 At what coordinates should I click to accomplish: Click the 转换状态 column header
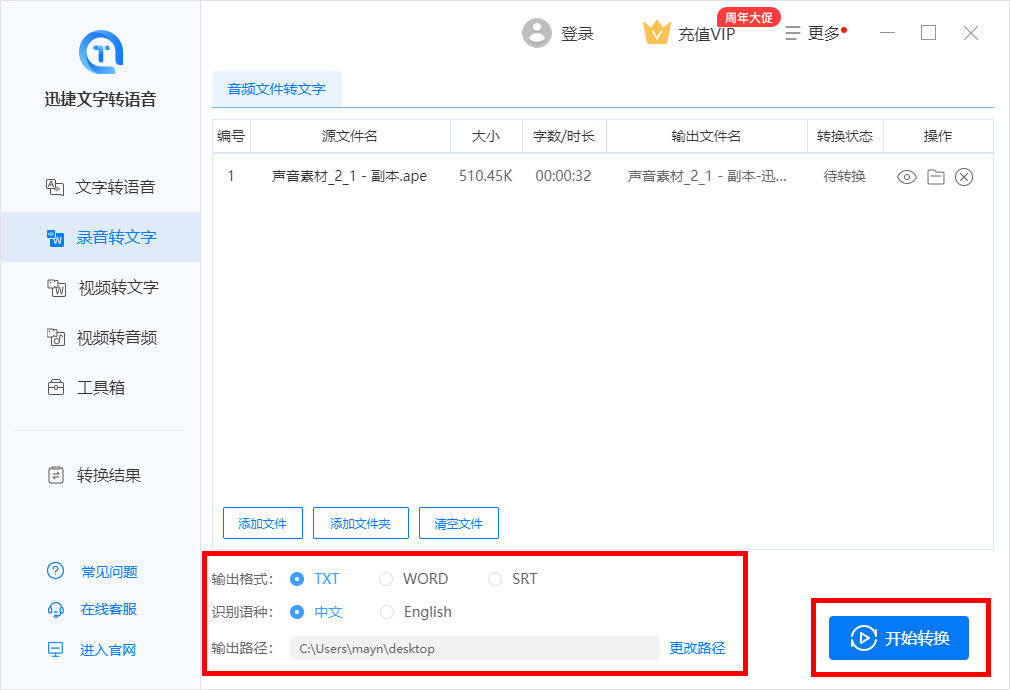[844, 136]
